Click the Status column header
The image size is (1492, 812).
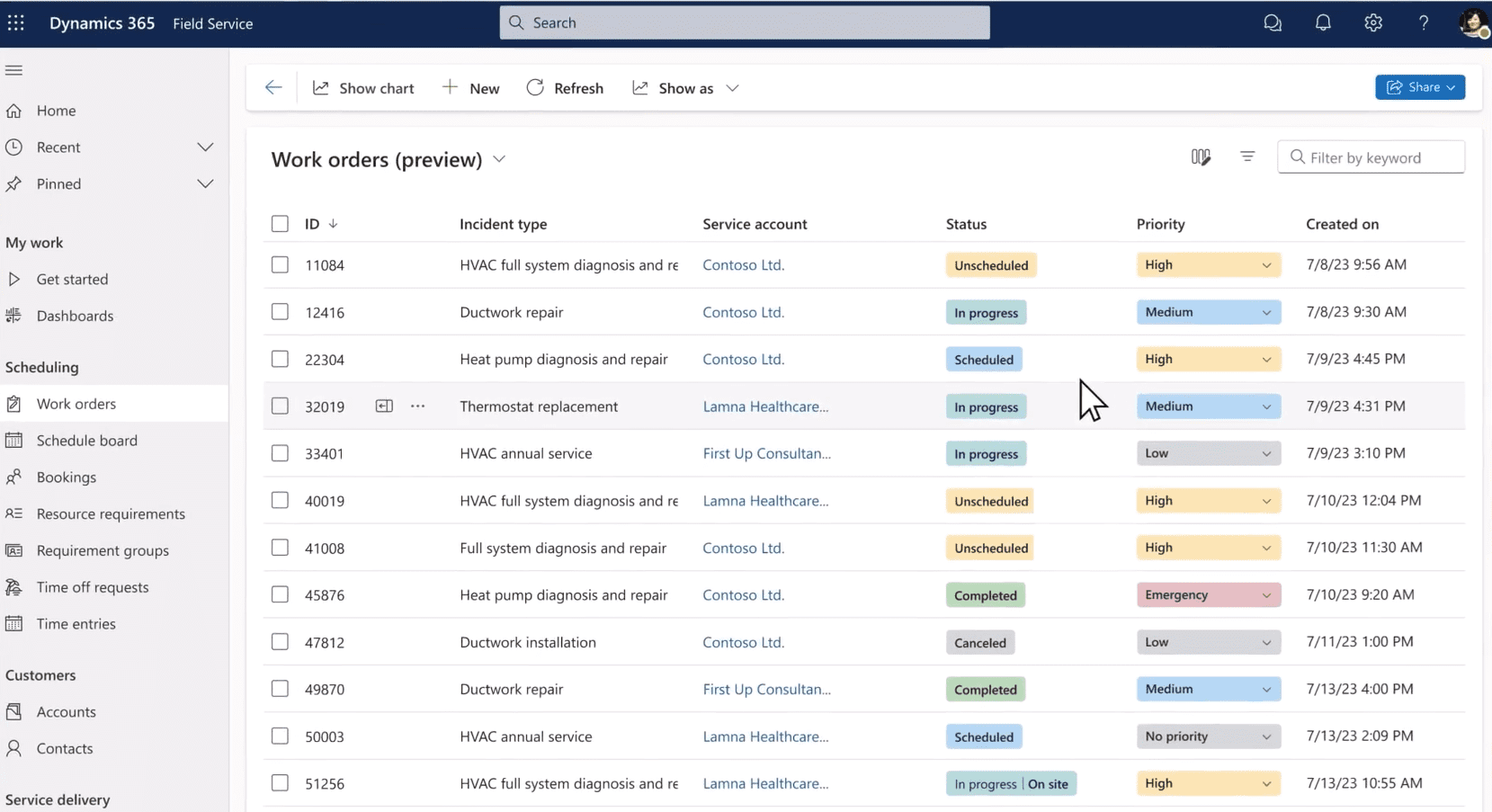pyautogui.click(x=966, y=224)
